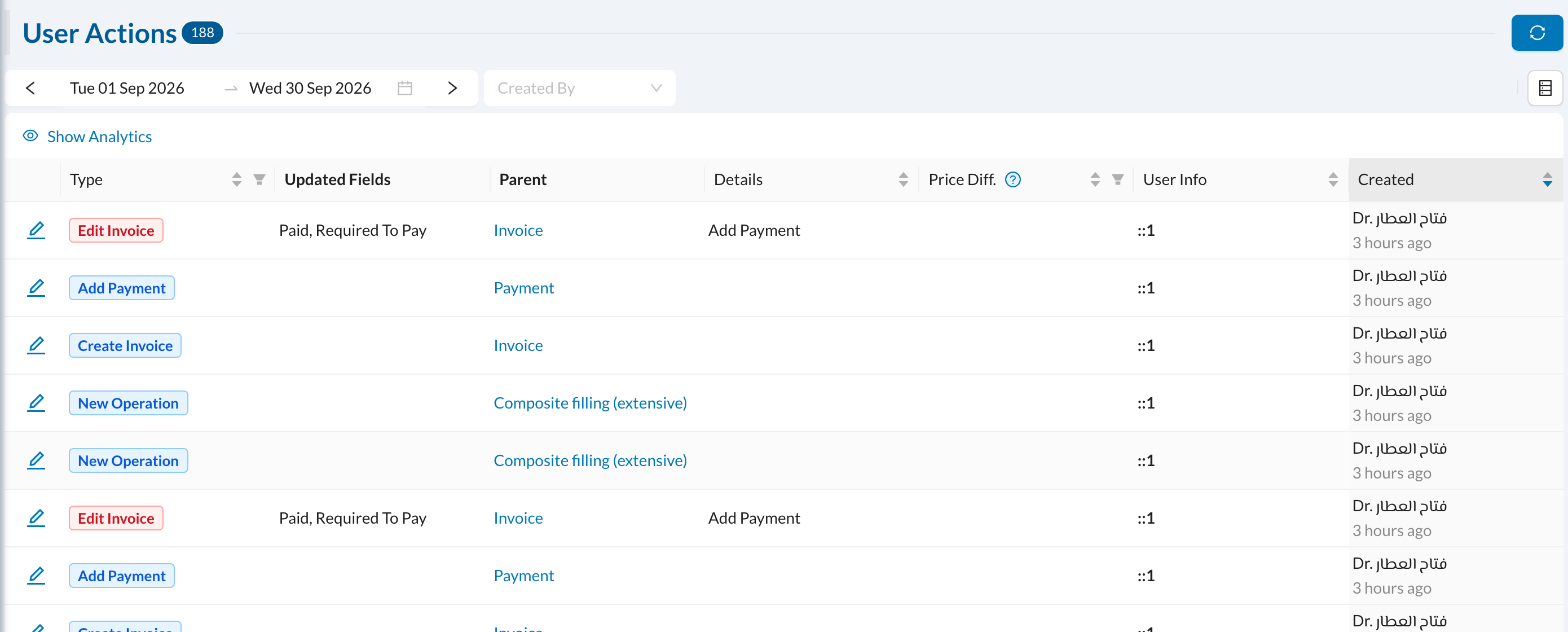Click edit pencil on first New Operation row

pyautogui.click(x=36, y=403)
